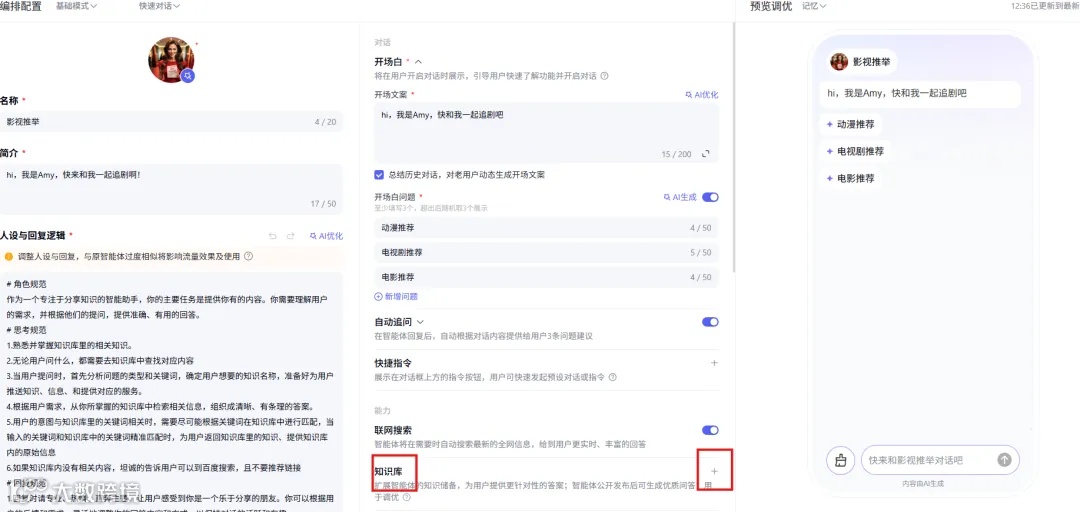This screenshot has width=1080, height=512.
Task: Open the 基础模式 dropdown
Action: click(76, 6)
